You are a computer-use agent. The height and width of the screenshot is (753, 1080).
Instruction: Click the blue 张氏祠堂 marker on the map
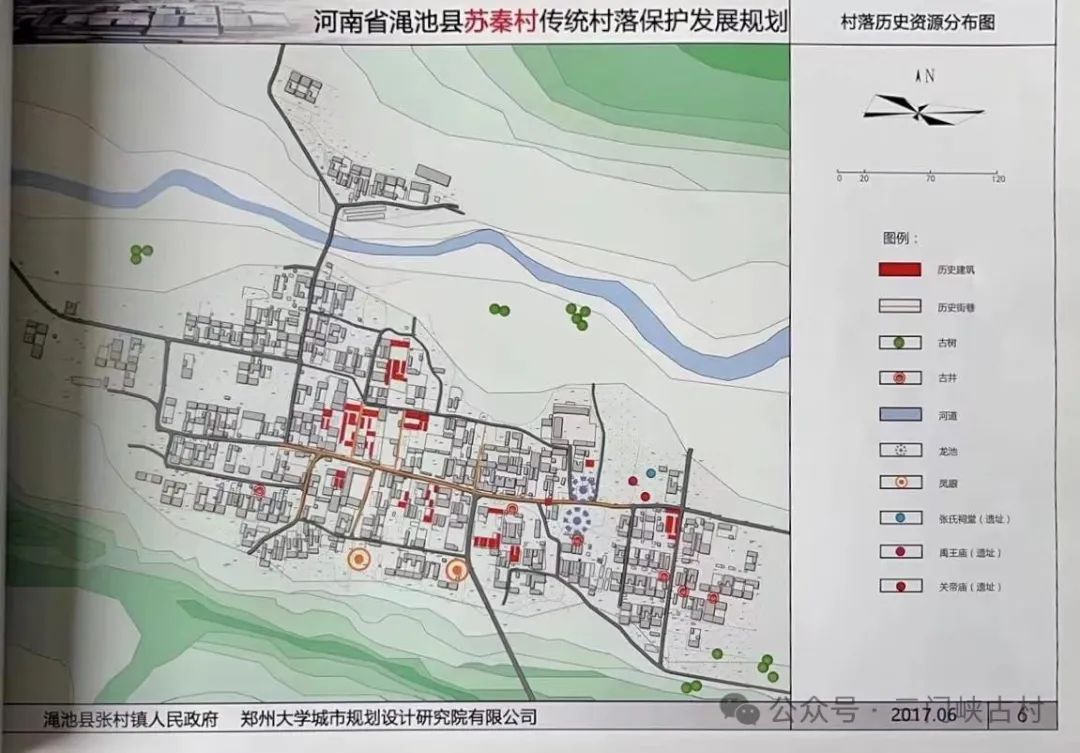pos(651,473)
